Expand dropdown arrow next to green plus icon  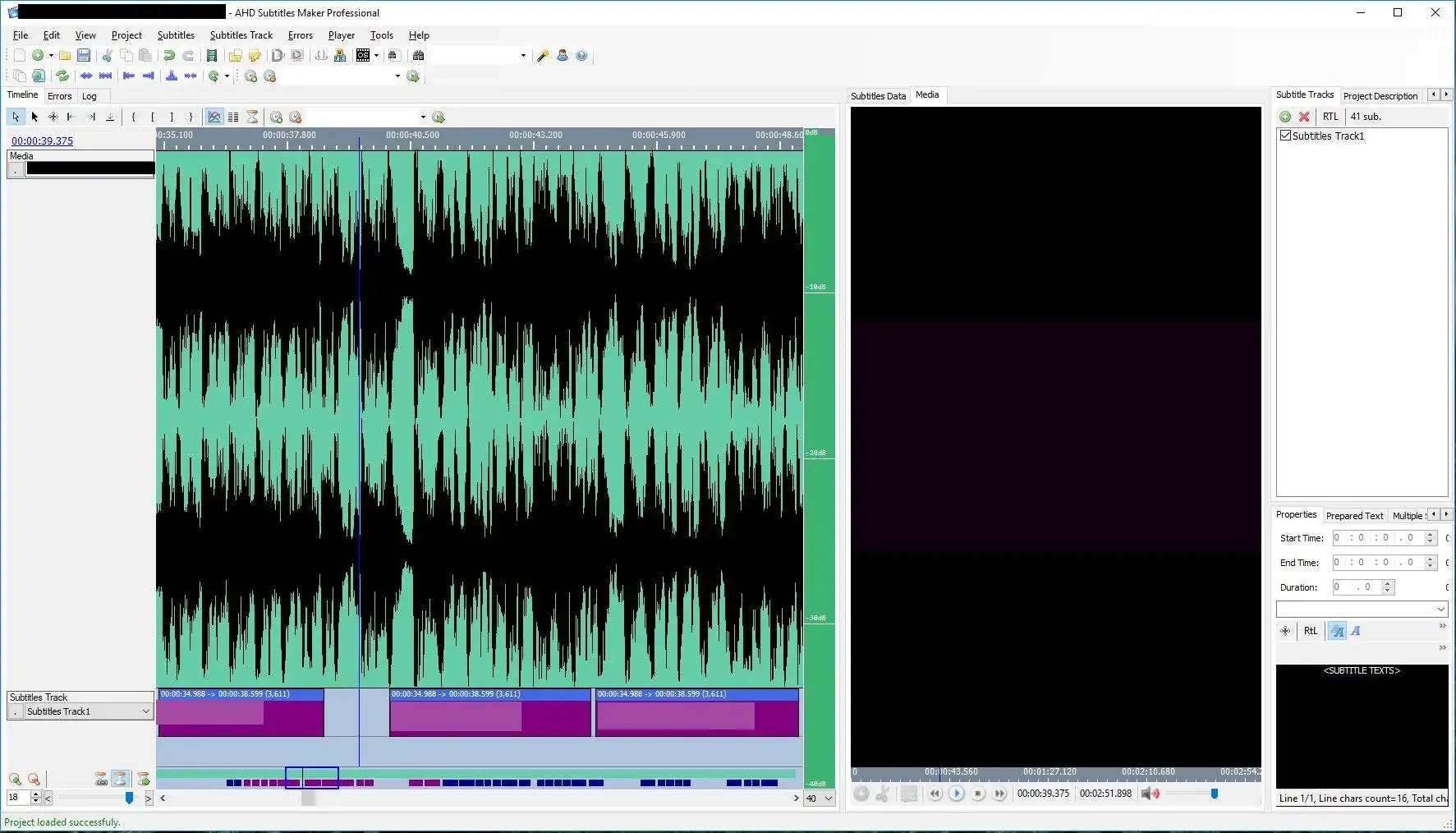[x=51, y=56]
